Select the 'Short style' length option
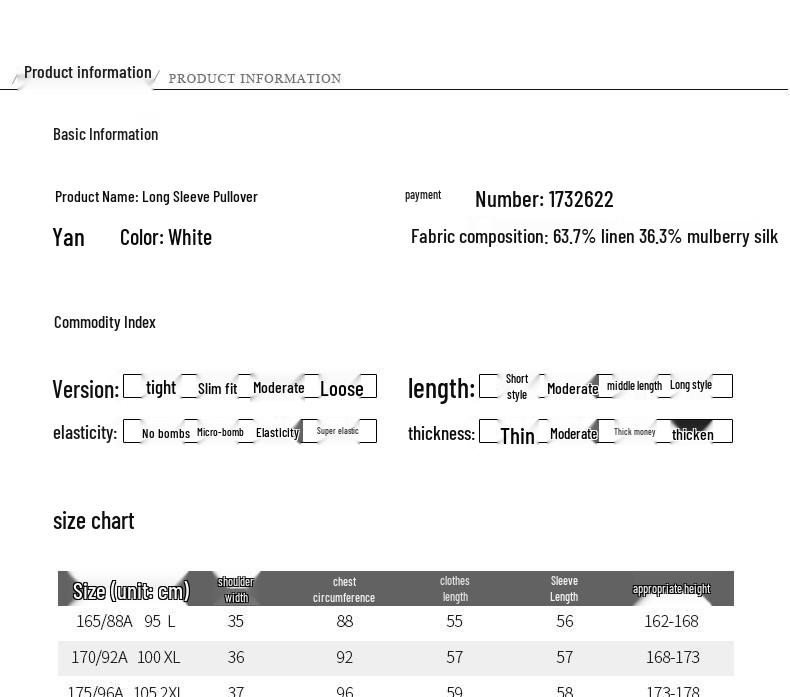 (490, 386)
